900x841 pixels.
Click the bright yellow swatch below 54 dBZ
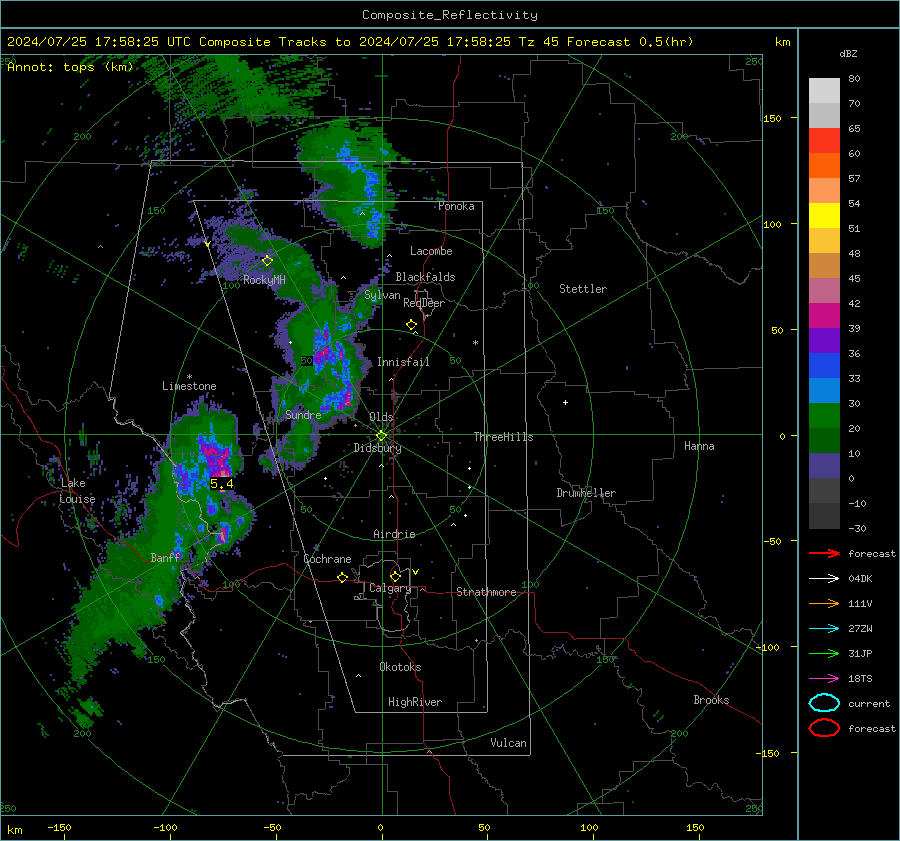point(824,216)
